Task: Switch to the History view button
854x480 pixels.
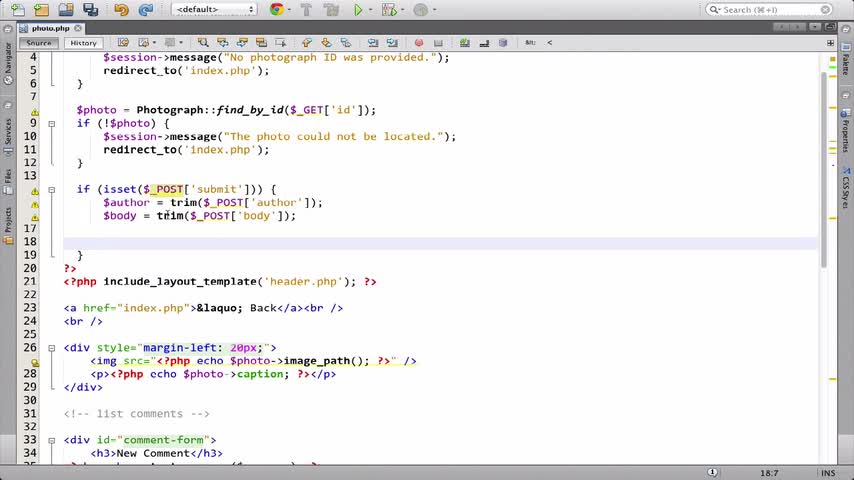Action: 83,42
